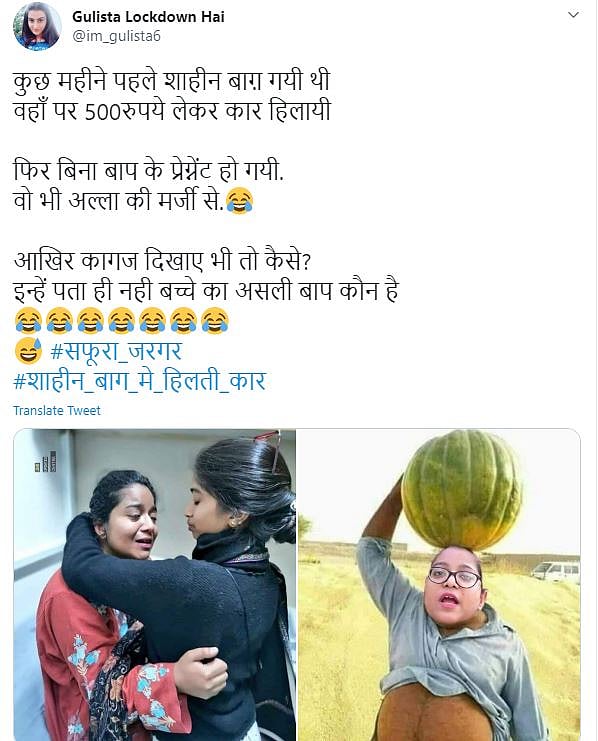Open the #सफूरा_जरगर hashtag

coord(116,351)
